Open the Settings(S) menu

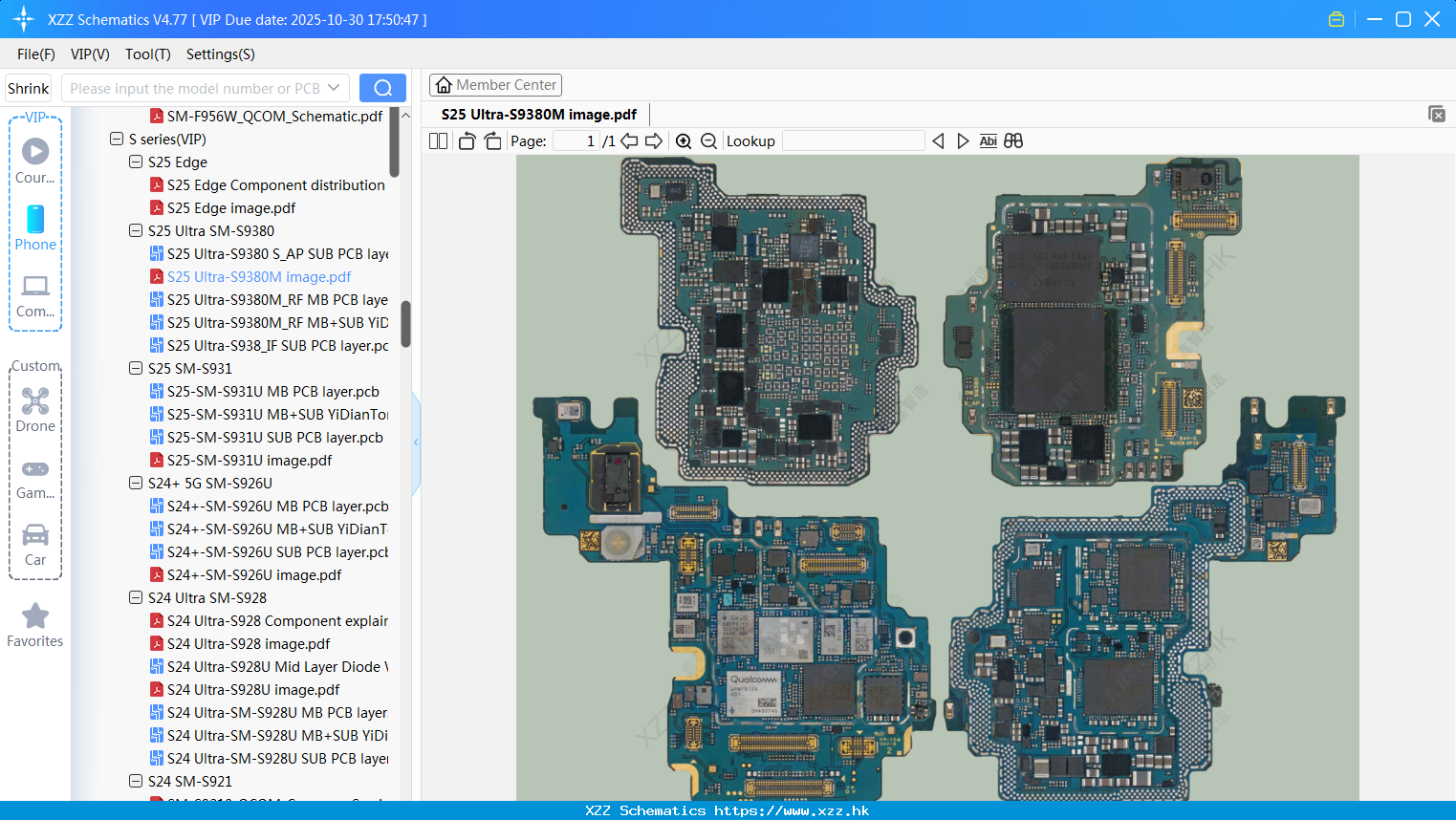pos(221,54)
